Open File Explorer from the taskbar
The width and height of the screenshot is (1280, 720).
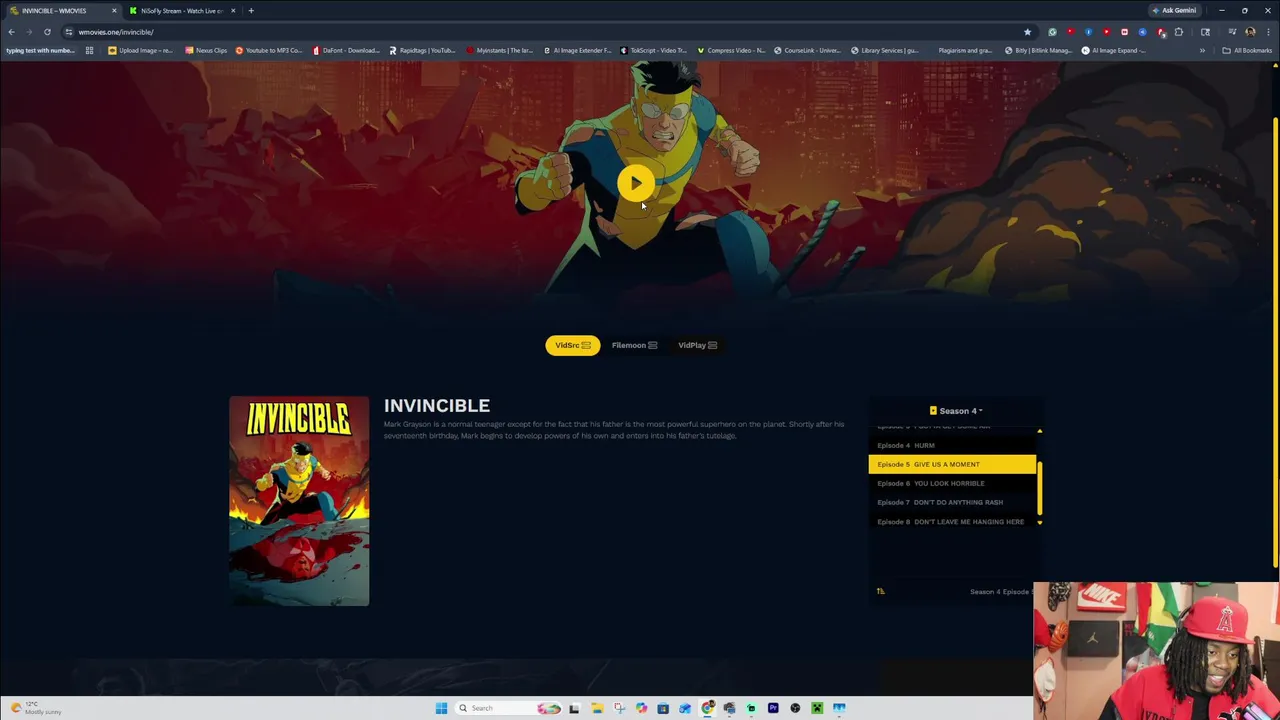(x=597, y=708)
